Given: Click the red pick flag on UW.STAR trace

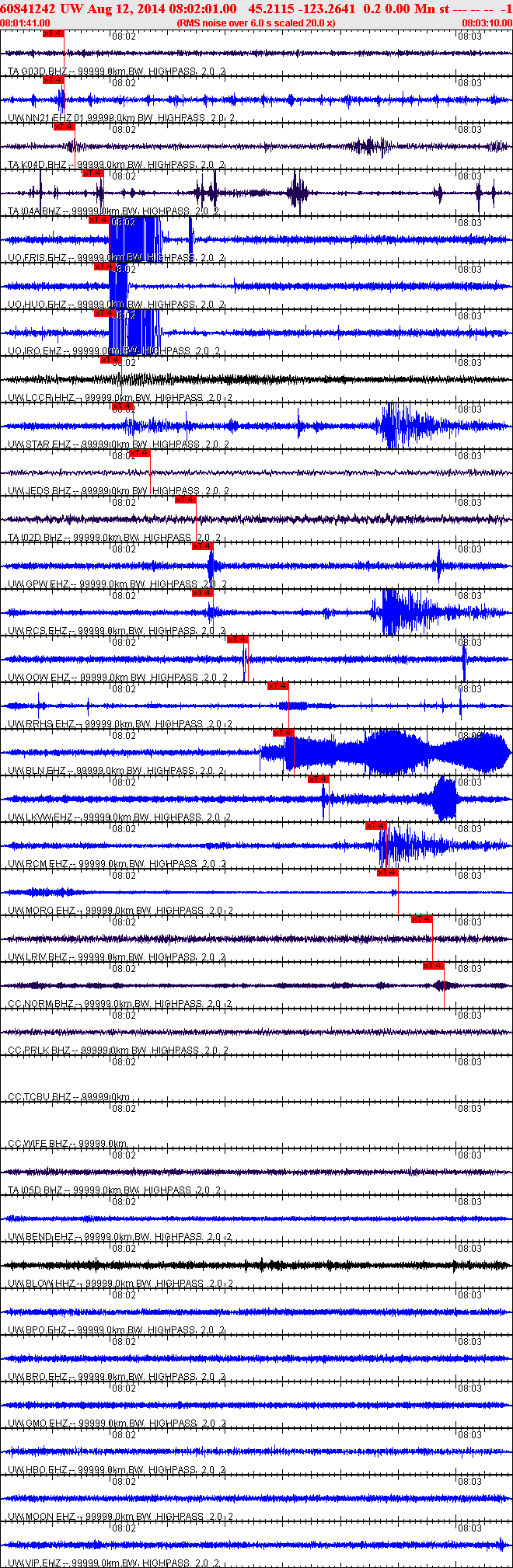Looking at the screenshot, I should pyautogui.click(x=123, y=406).
